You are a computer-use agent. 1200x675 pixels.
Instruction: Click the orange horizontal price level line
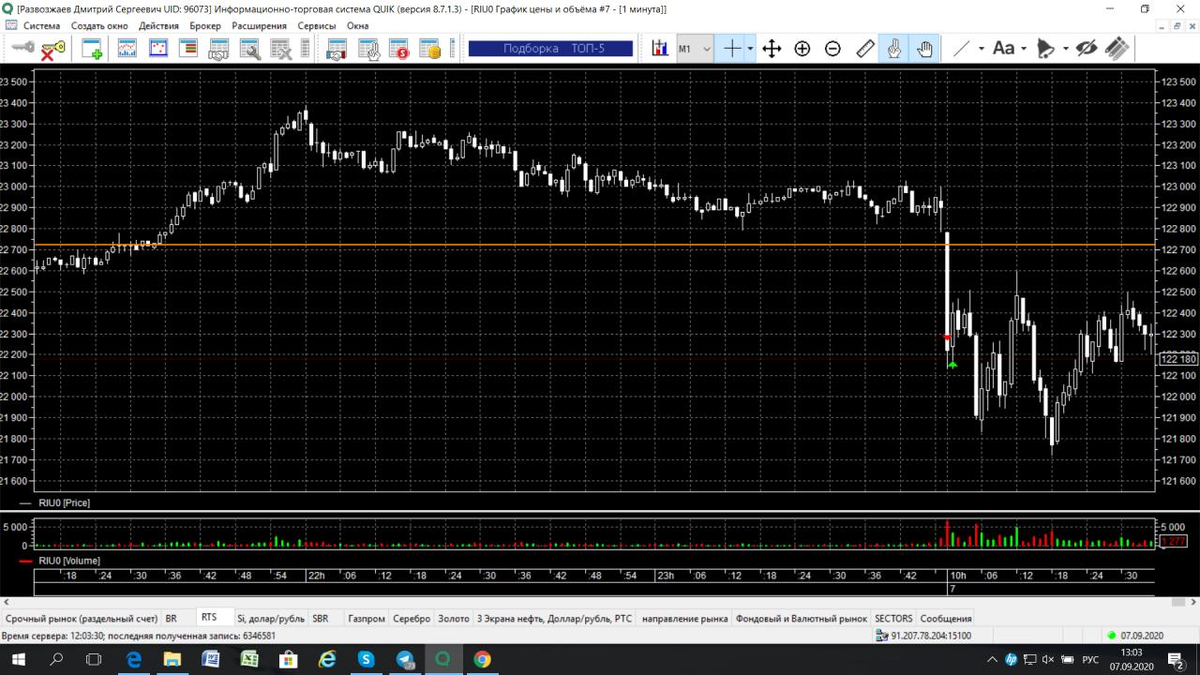(594, 245)
